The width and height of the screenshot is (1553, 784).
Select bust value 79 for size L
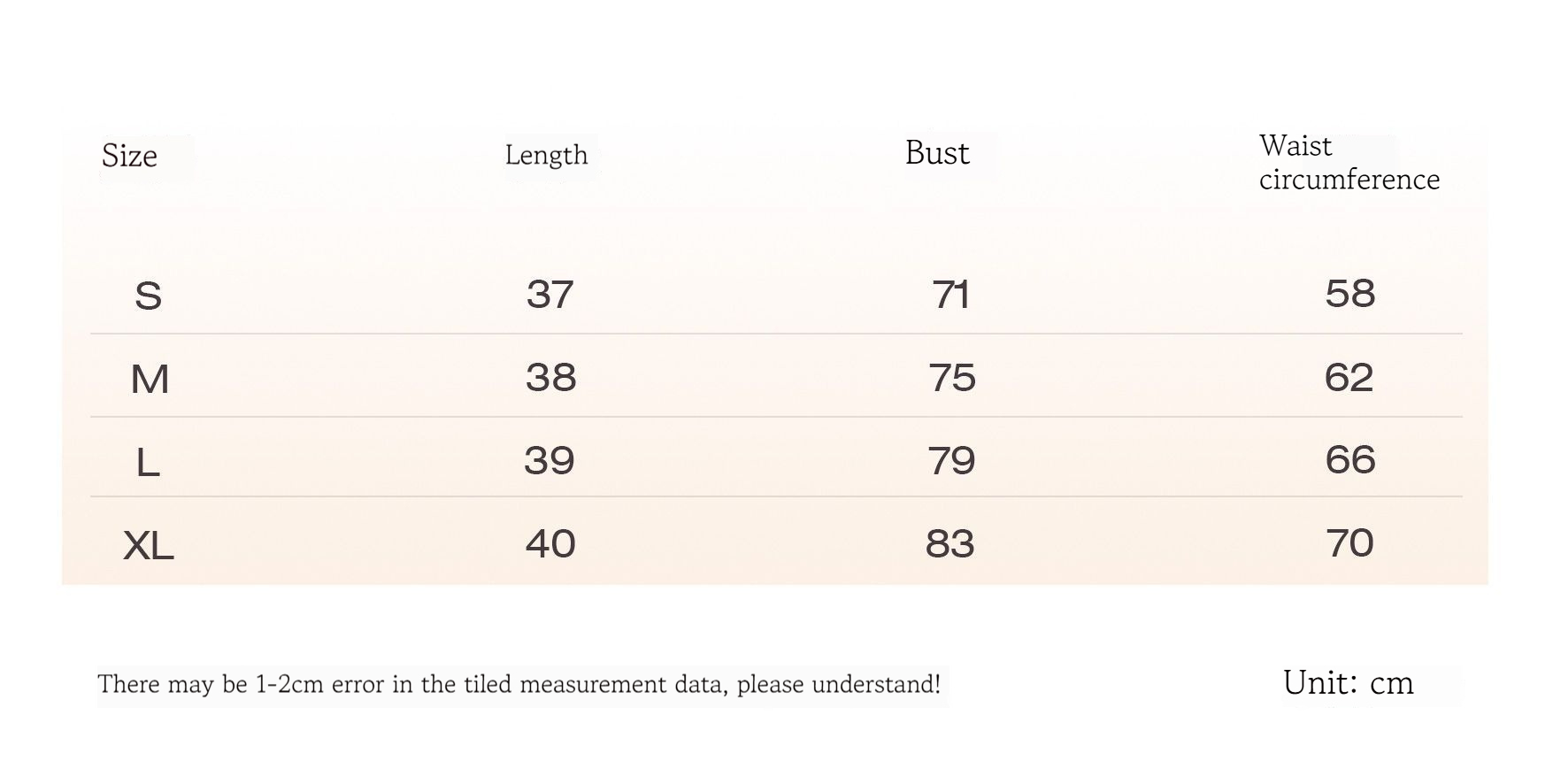point(951,461)
